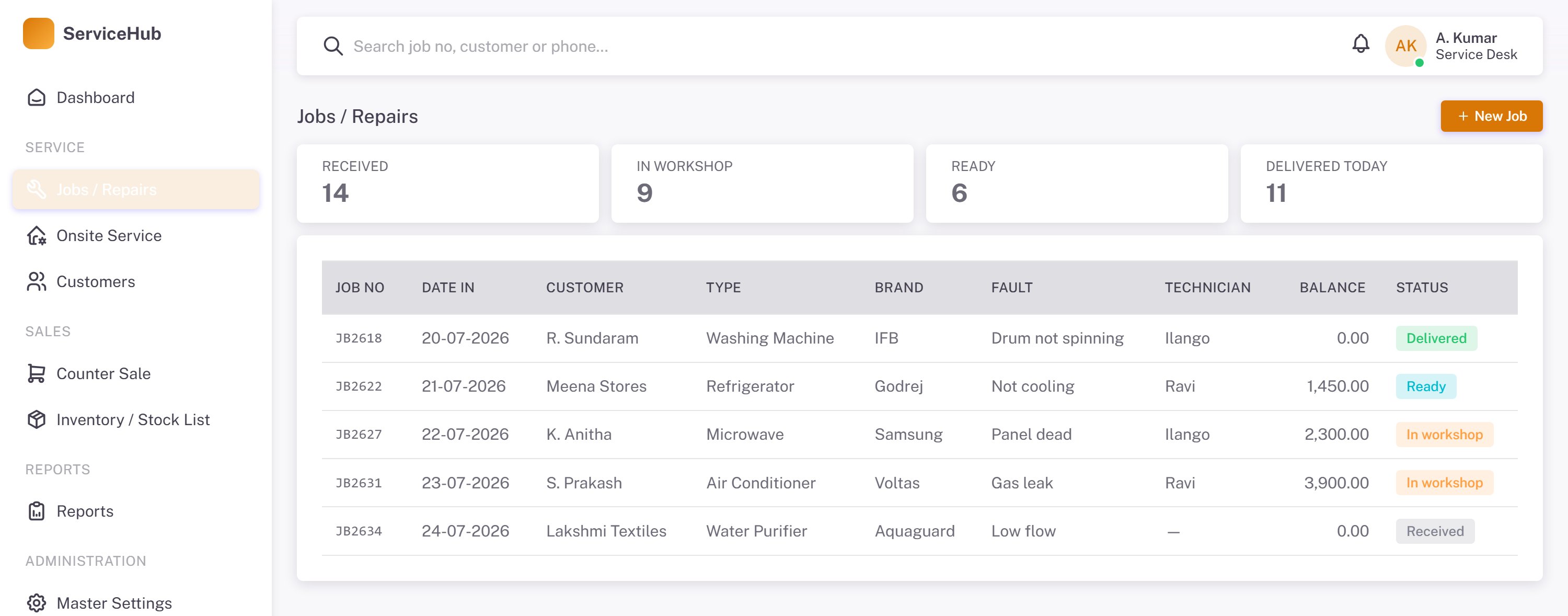Click the Jobs / Repairs wrench icon
The width and height of the screenshot is (1568, 616).
[37, 189]
